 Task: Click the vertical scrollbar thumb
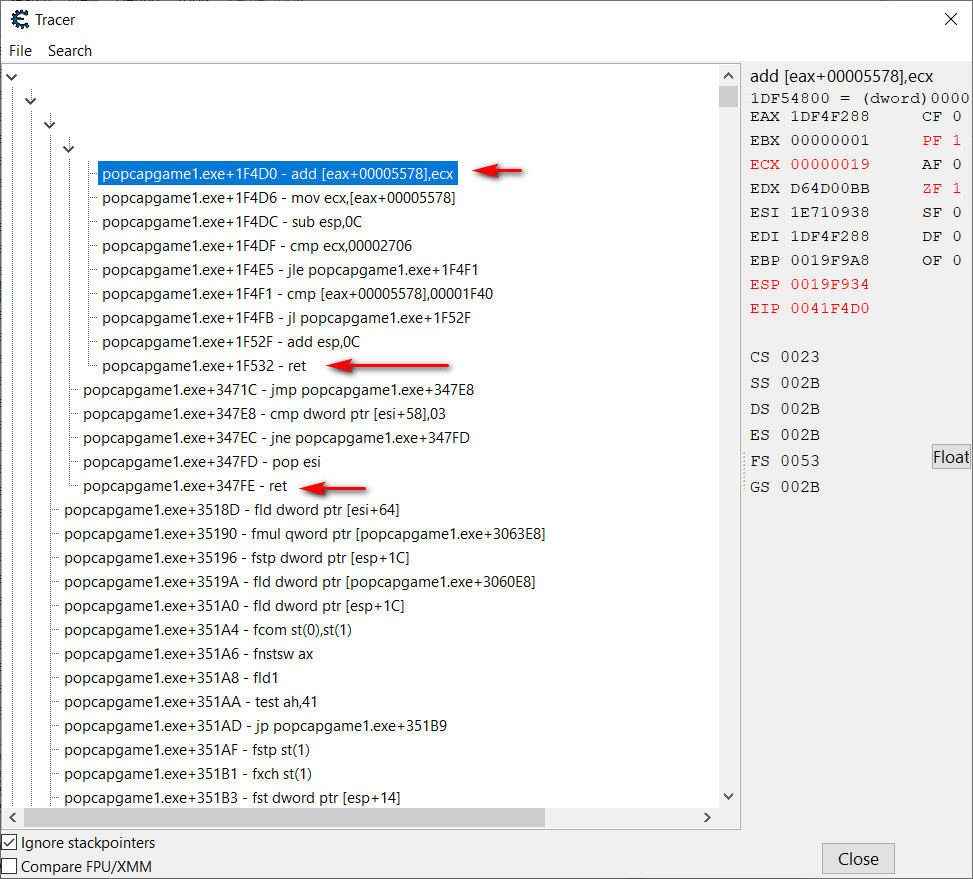(729, 97)
